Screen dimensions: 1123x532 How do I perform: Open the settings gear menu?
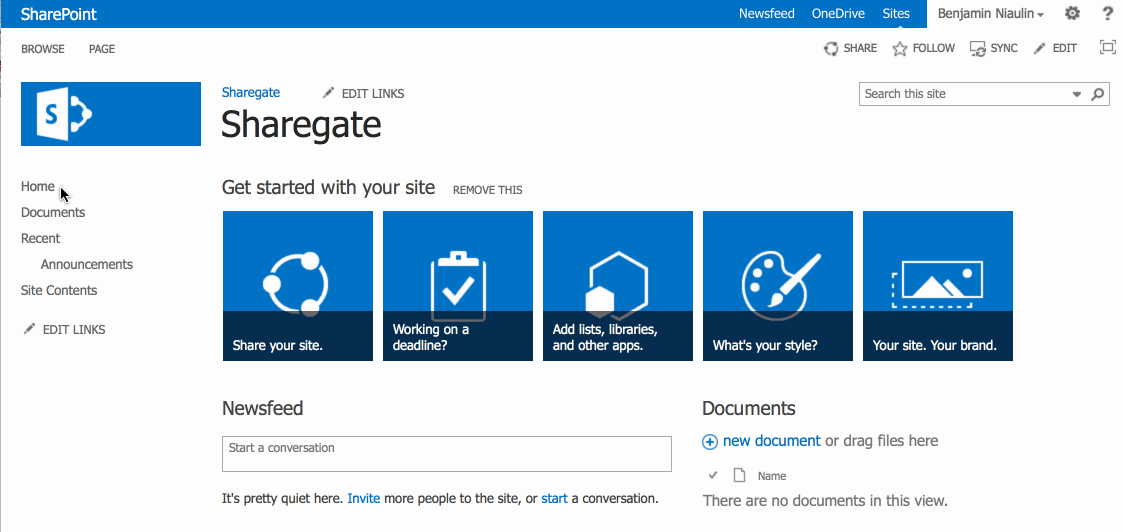tap(1071, 14)
